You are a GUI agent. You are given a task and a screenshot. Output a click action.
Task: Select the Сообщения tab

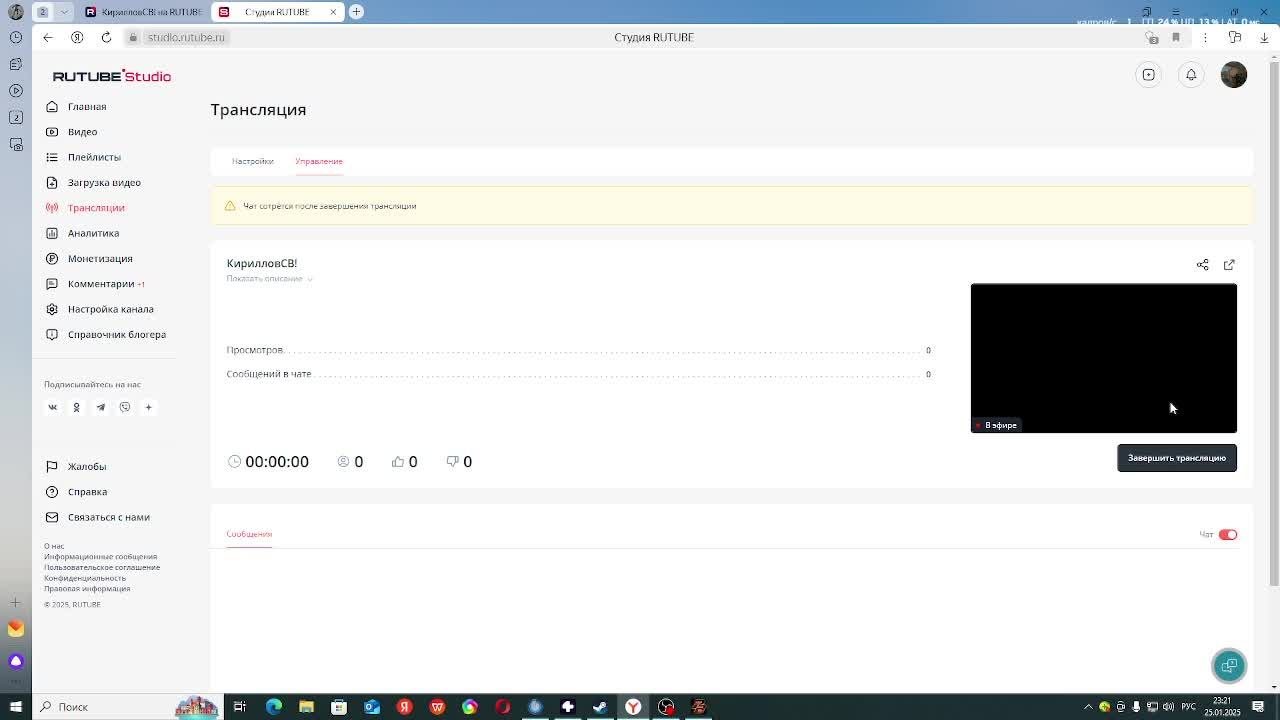249,534
